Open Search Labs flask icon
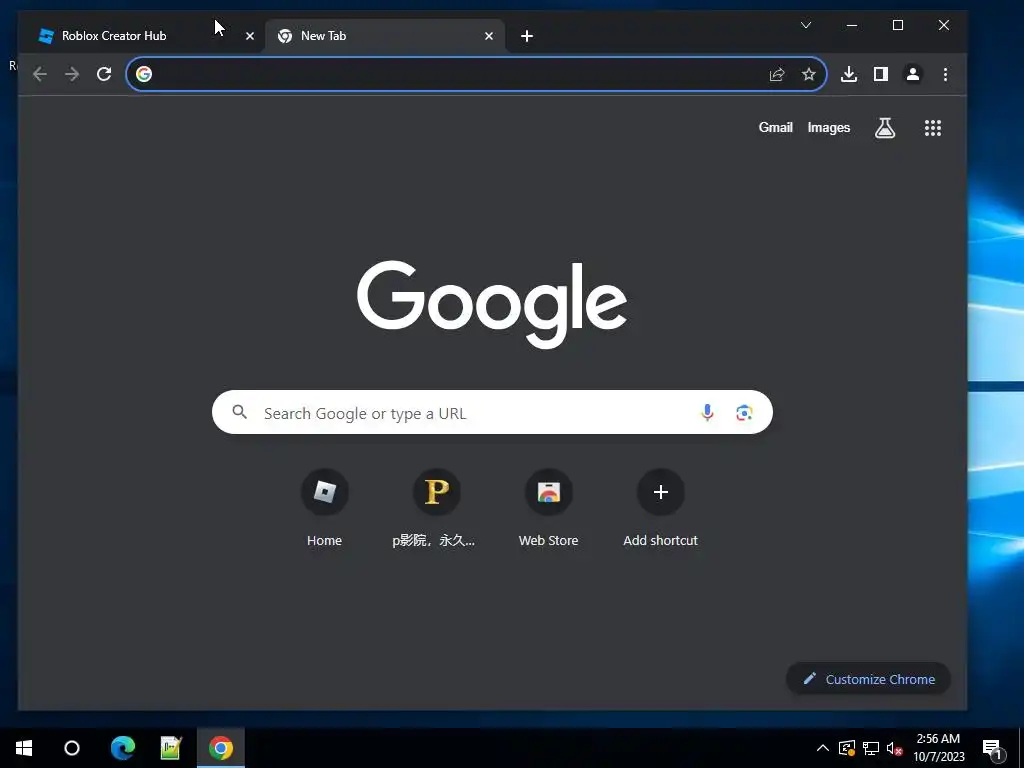 pyautogui.click(x=885, y=128)
